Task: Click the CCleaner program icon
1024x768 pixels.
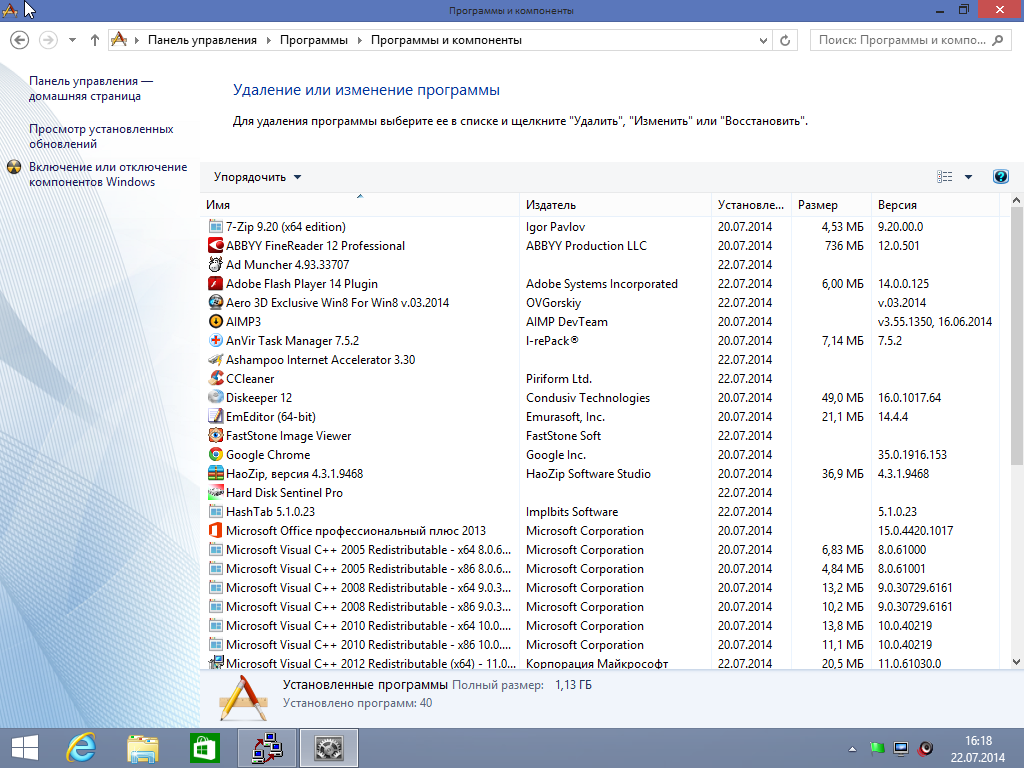Action: pos(216,378)
